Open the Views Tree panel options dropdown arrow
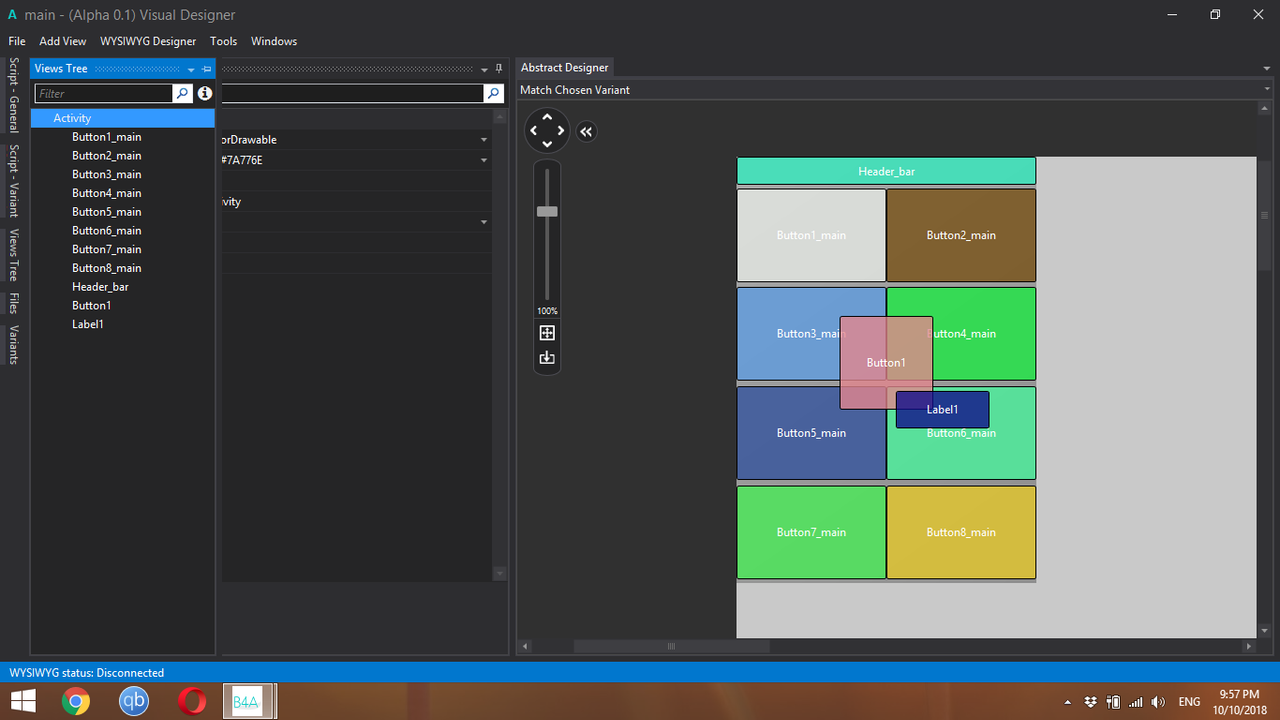Screen dimensions: 1280x720 [x=191, y=69]
